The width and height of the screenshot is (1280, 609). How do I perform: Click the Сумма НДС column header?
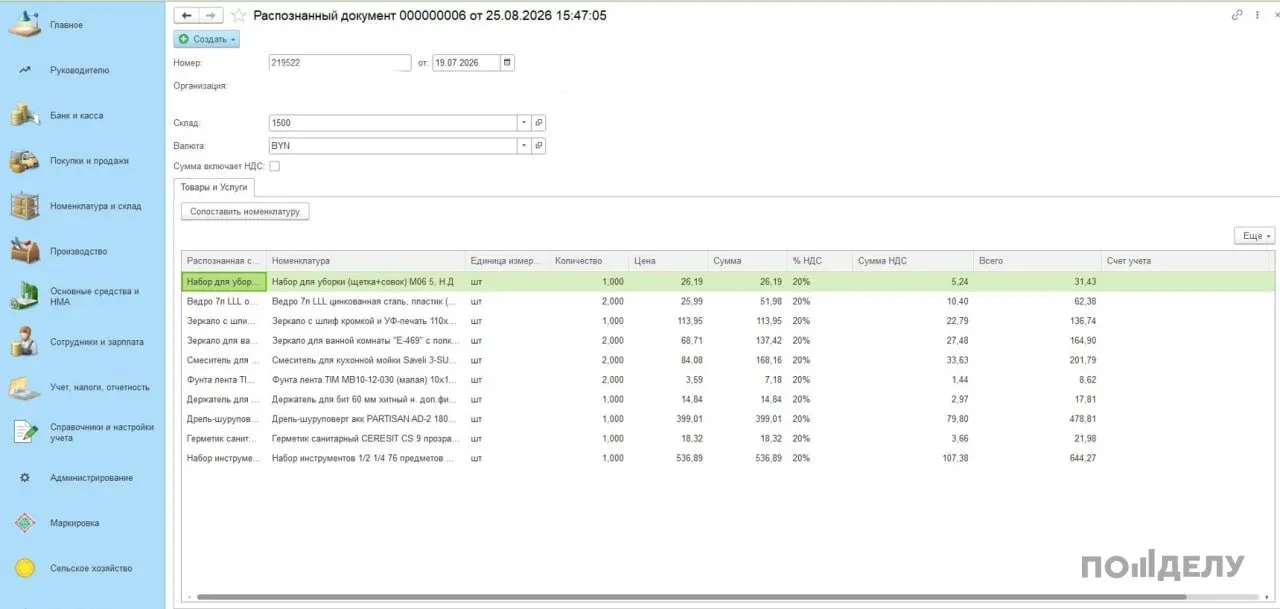pyautogui.click(x=913, y=261)
